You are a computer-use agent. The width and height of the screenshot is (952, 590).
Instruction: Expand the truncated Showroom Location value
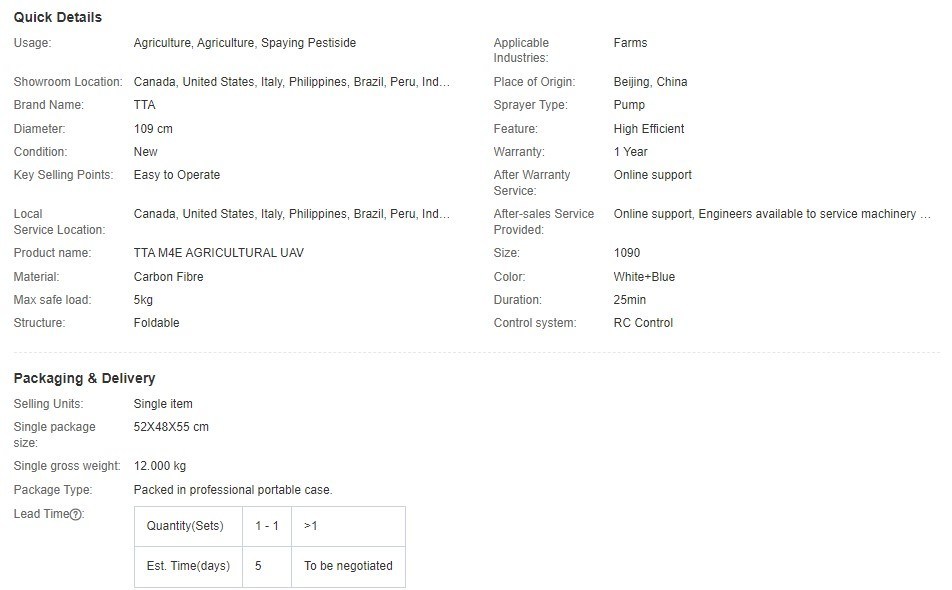click(291, 82)
